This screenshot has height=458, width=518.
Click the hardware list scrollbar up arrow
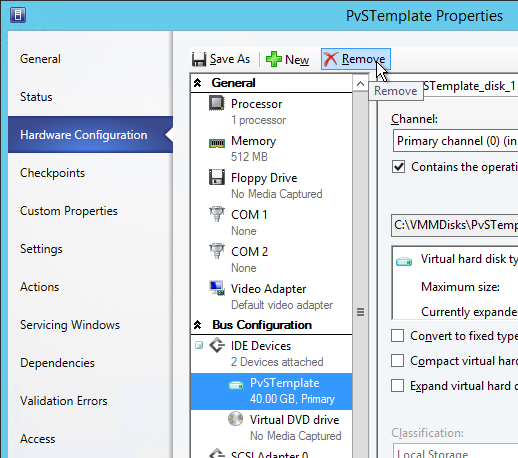[x=360, y=84]
